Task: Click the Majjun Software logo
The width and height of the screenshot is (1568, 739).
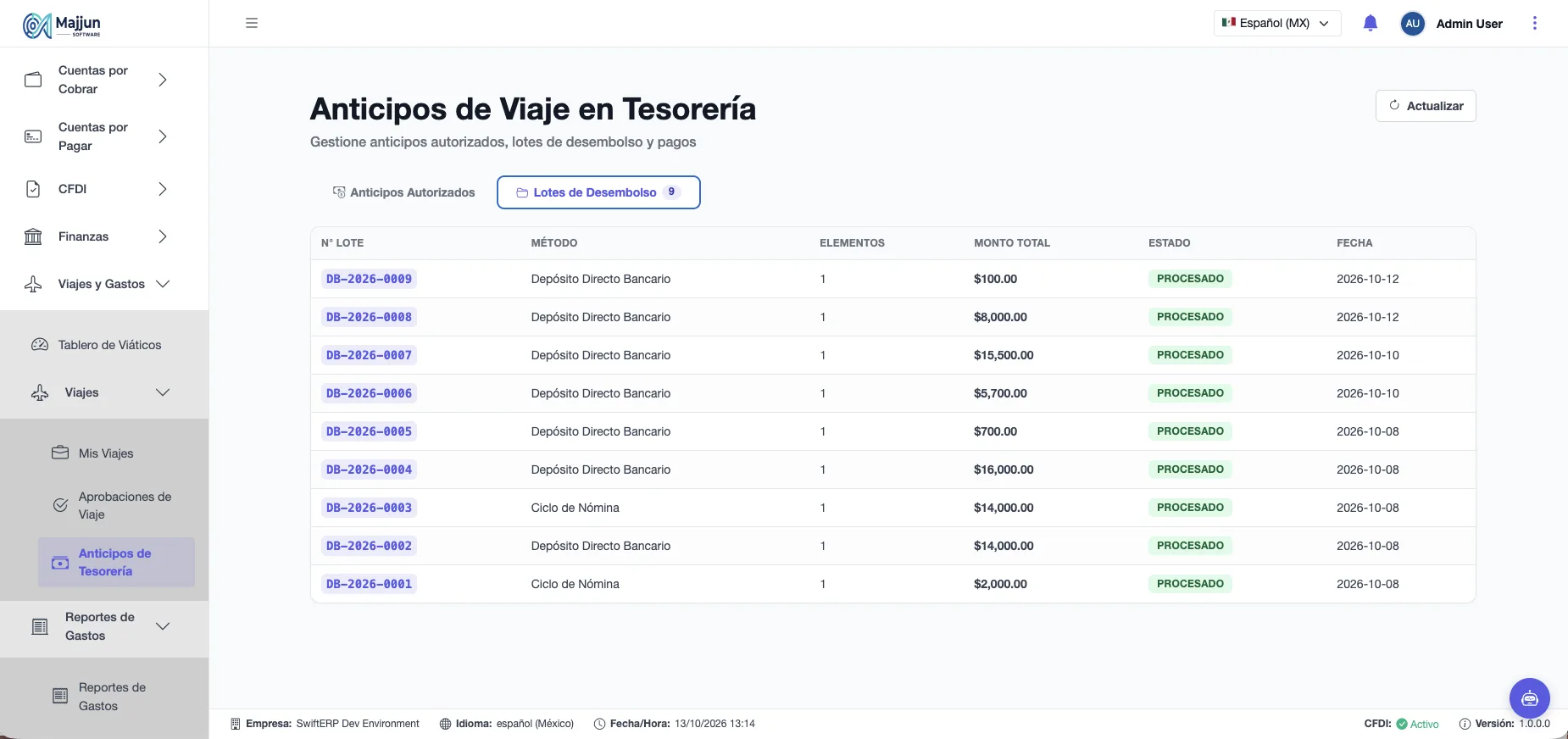Action: pos(62,25)
